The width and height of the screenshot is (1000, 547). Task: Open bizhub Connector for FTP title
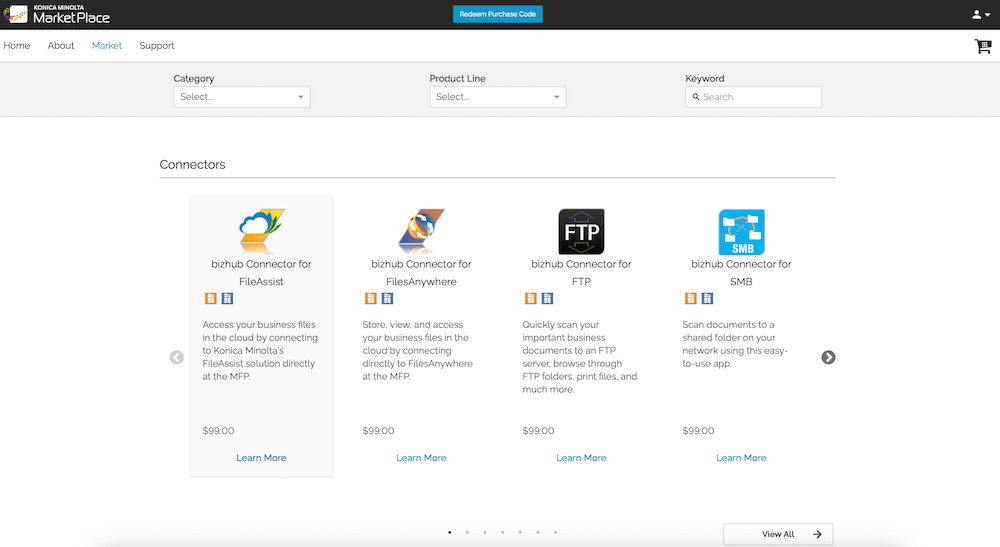(581, 273)
